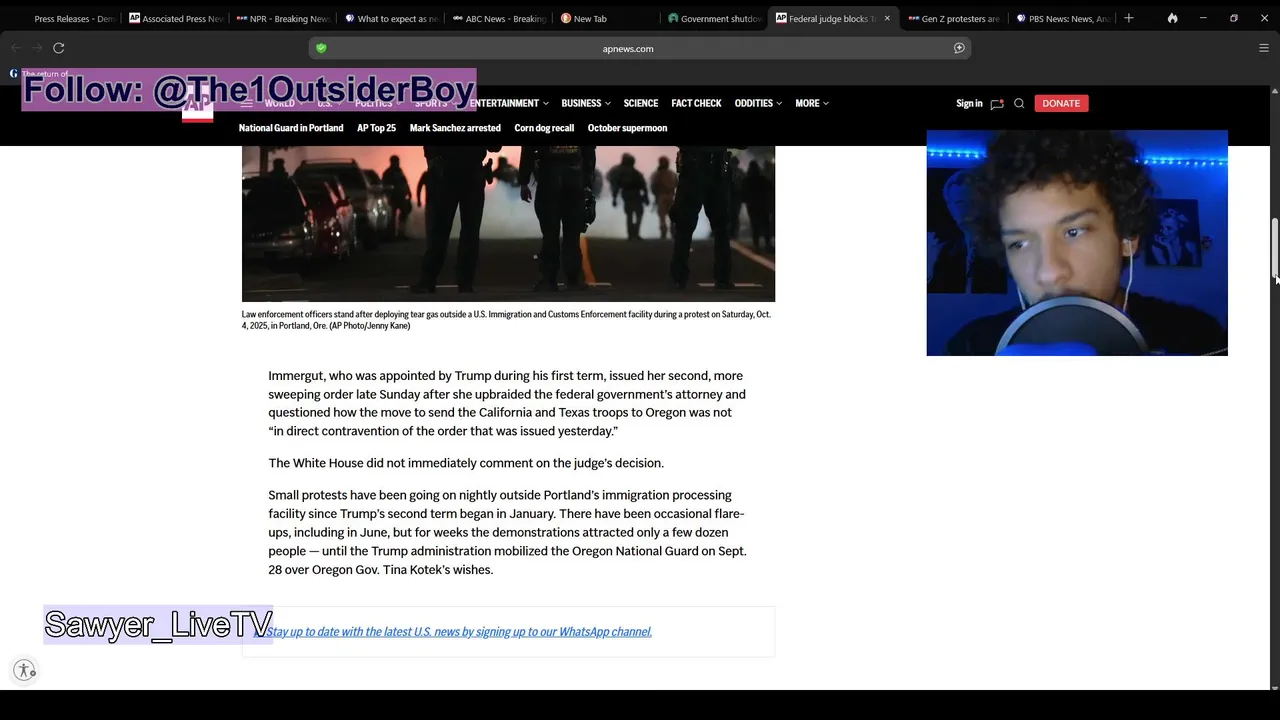
Task: Open Mark Sanchez arrested topic
Action: pos(455,128)
